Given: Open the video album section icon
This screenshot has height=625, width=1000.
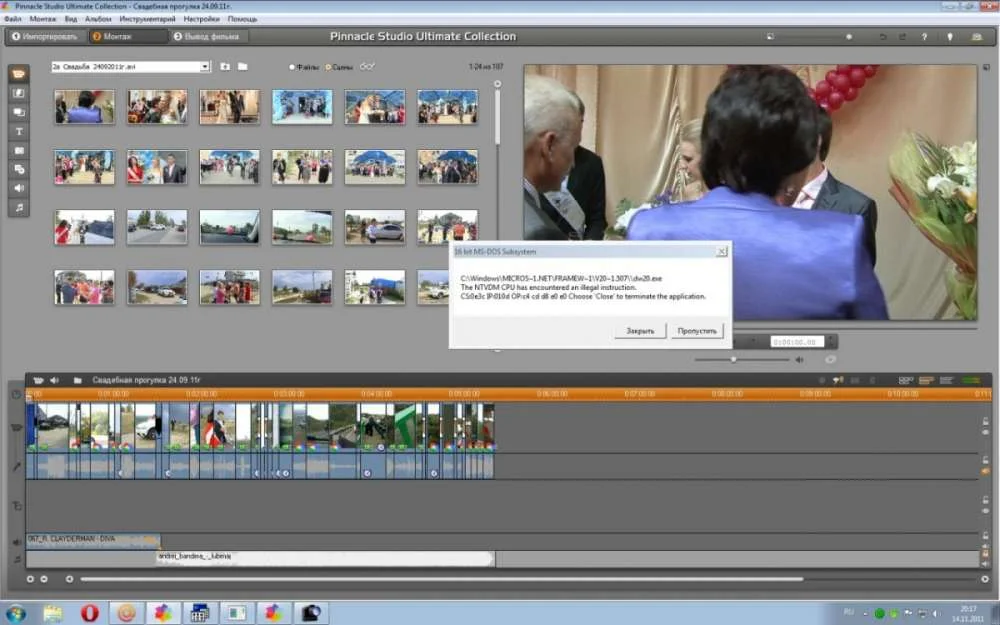Looking at the screenshot, I should tap(18, 75).
